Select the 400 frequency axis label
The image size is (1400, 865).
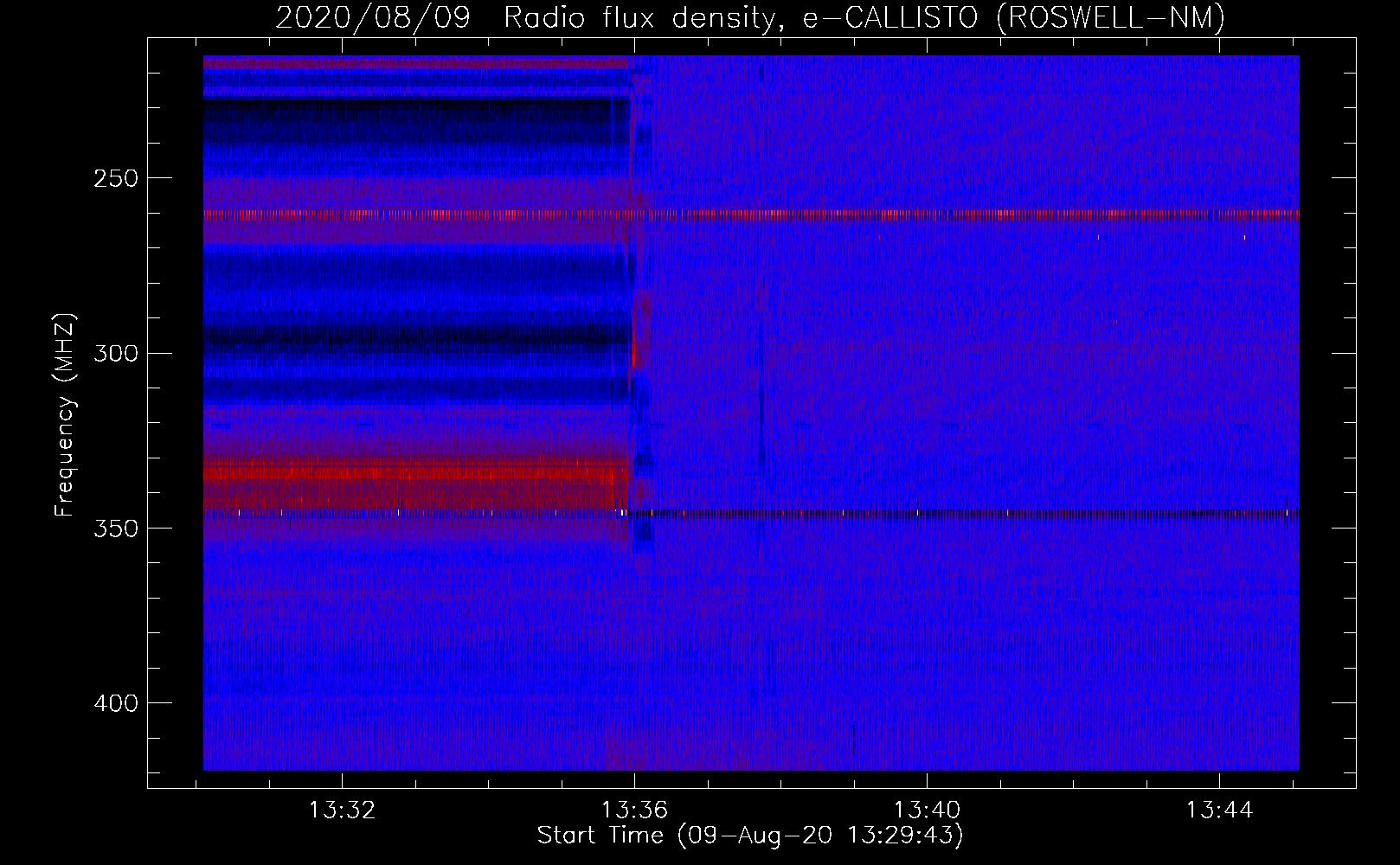(x=116, y=703)
